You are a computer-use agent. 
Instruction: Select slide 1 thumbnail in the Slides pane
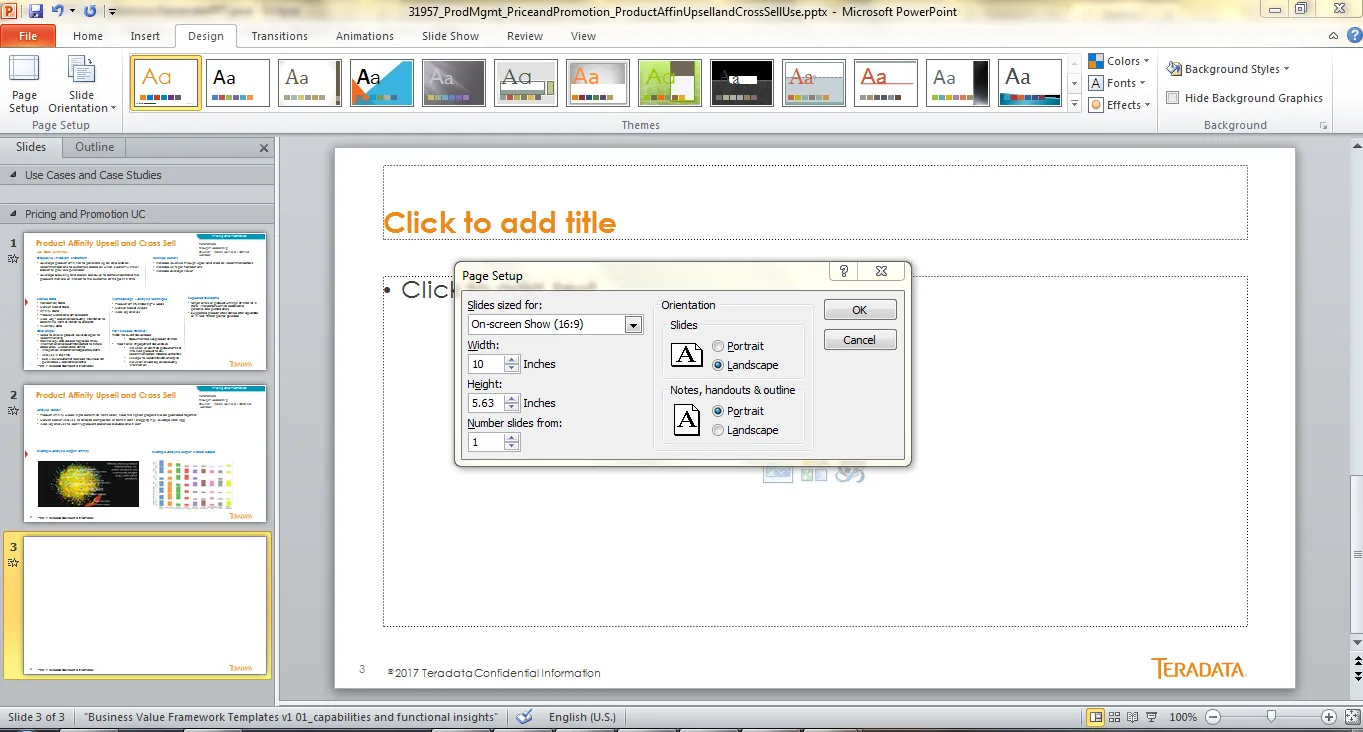[x=145, y=301]
